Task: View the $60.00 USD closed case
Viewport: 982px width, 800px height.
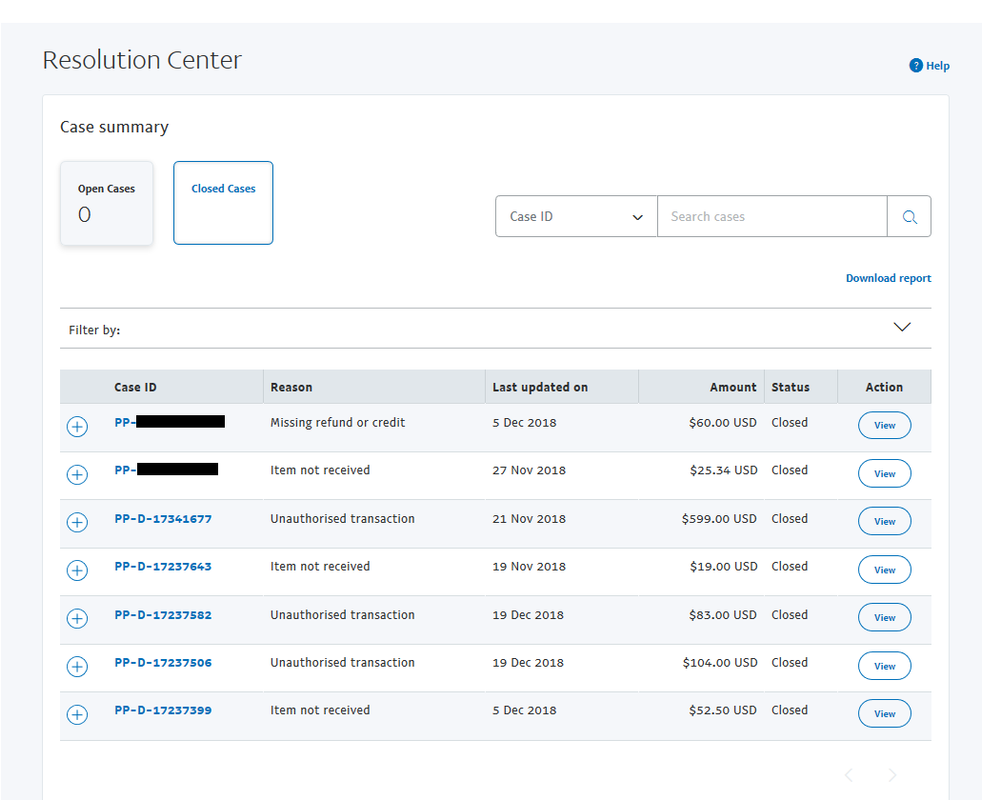Action: click(884, 425)
